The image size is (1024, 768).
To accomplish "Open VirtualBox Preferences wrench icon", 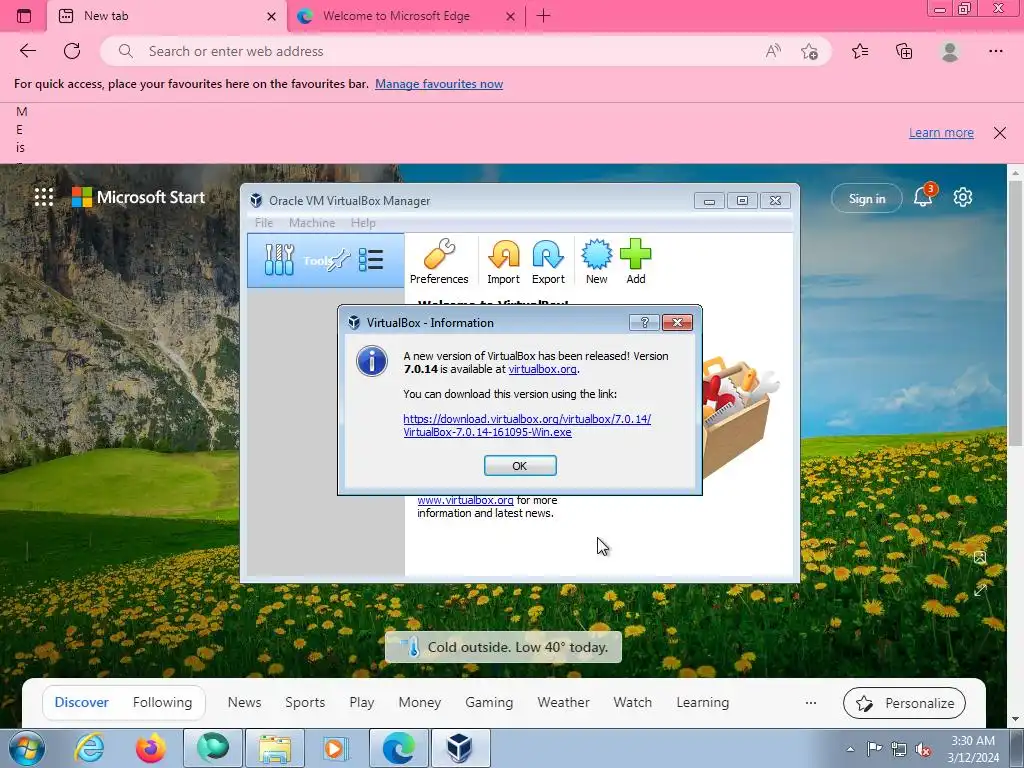I will tap(439, 261).
